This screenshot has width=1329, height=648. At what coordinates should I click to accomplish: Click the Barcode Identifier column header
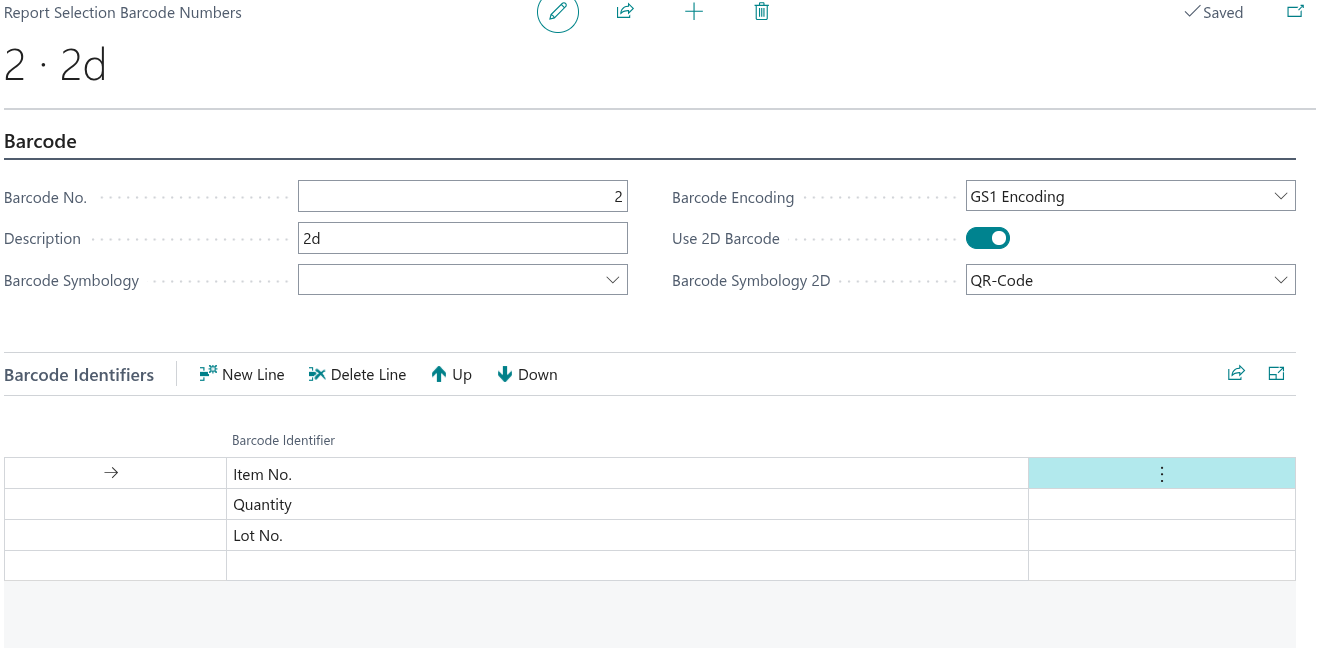(283, 440)
